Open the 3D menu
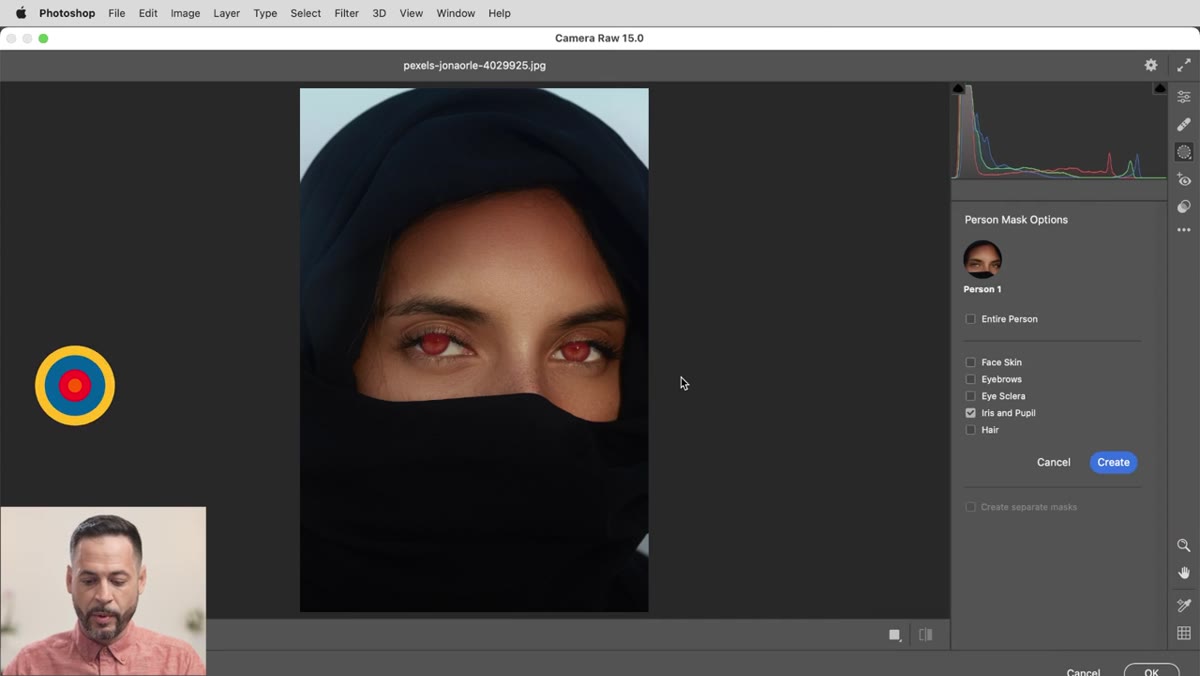Image resolution: width=1200 pixels, height=676 pixels. [x=379, y=13]
